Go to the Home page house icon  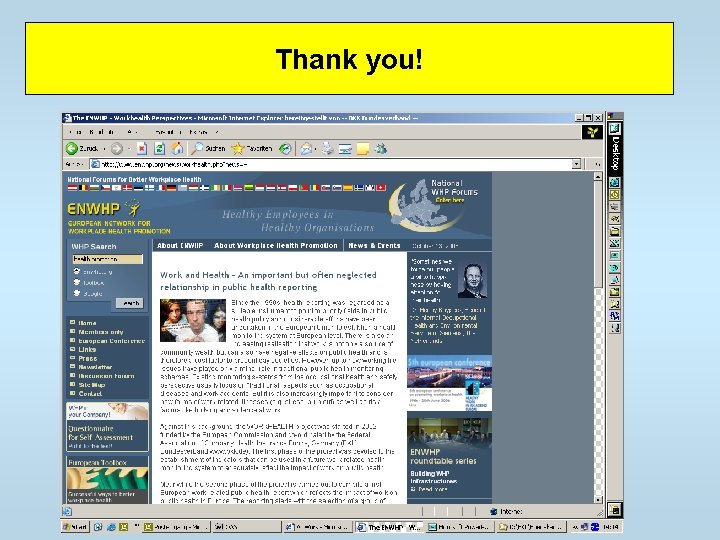pos(177,148)
